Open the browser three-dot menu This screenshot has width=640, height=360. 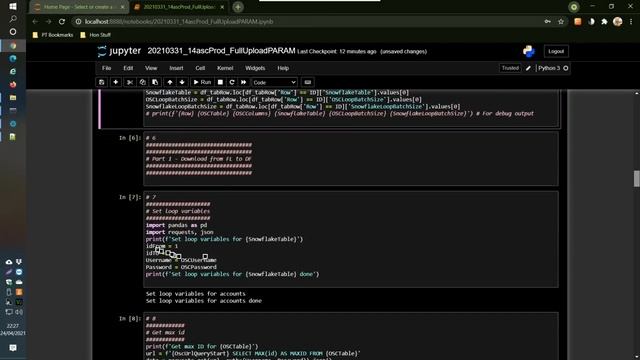(x=631, y=22)
